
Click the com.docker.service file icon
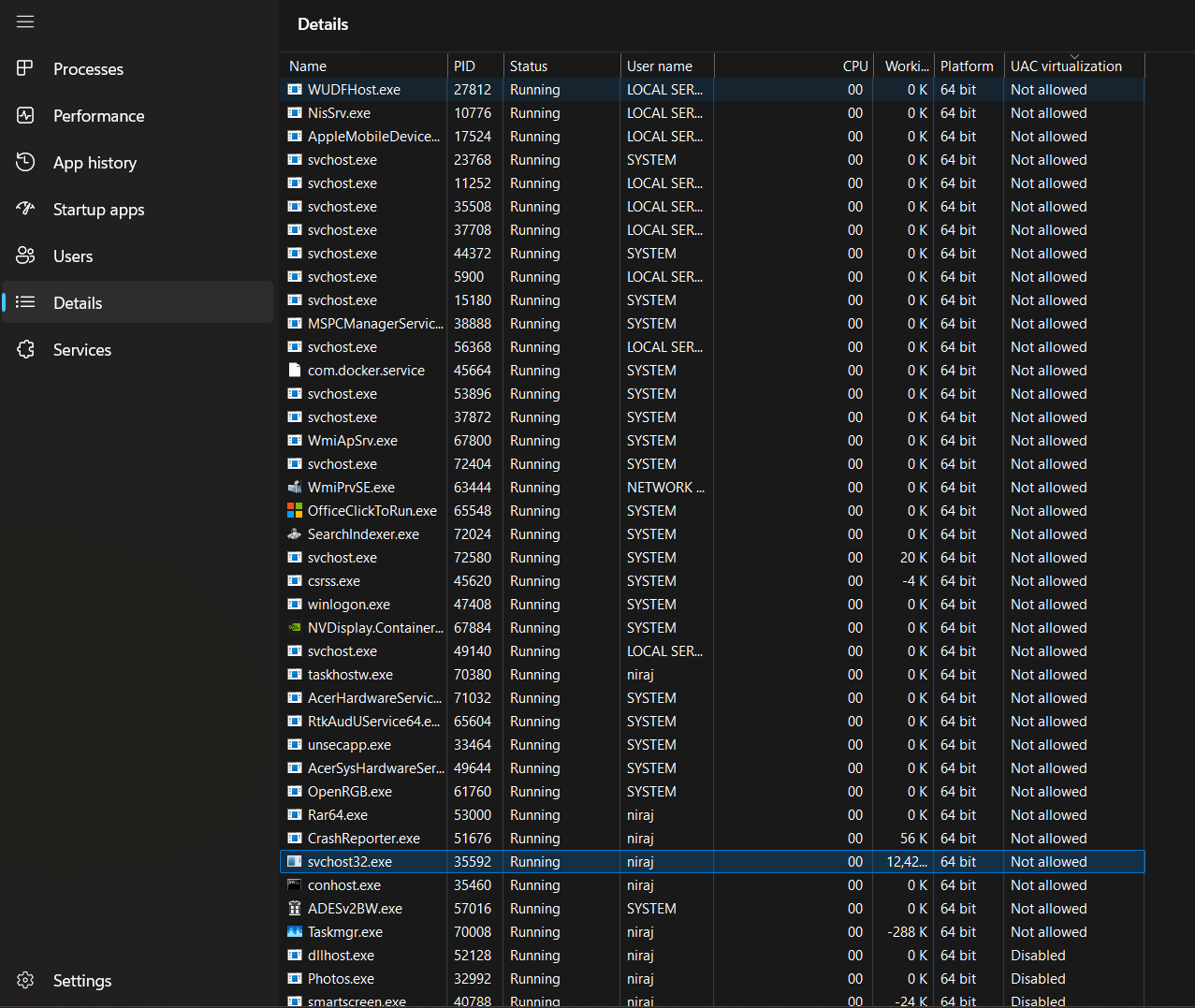point(295,371)
